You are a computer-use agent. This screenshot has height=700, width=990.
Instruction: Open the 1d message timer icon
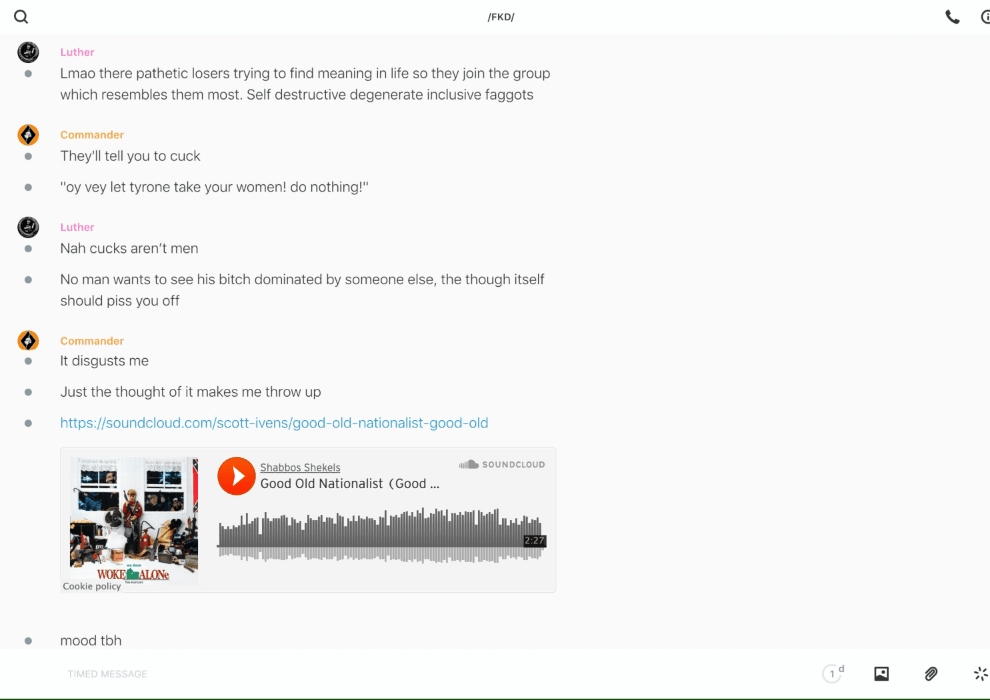833,674
